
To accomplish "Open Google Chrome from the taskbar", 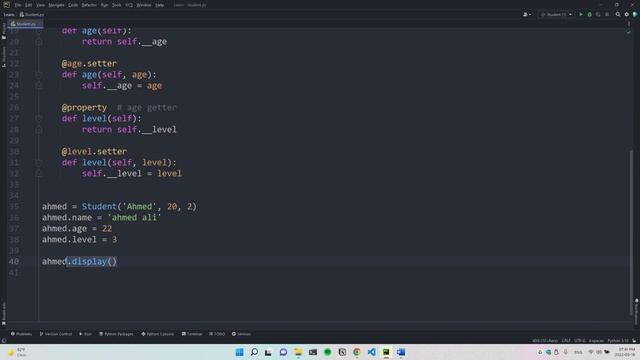I will 357,352.
